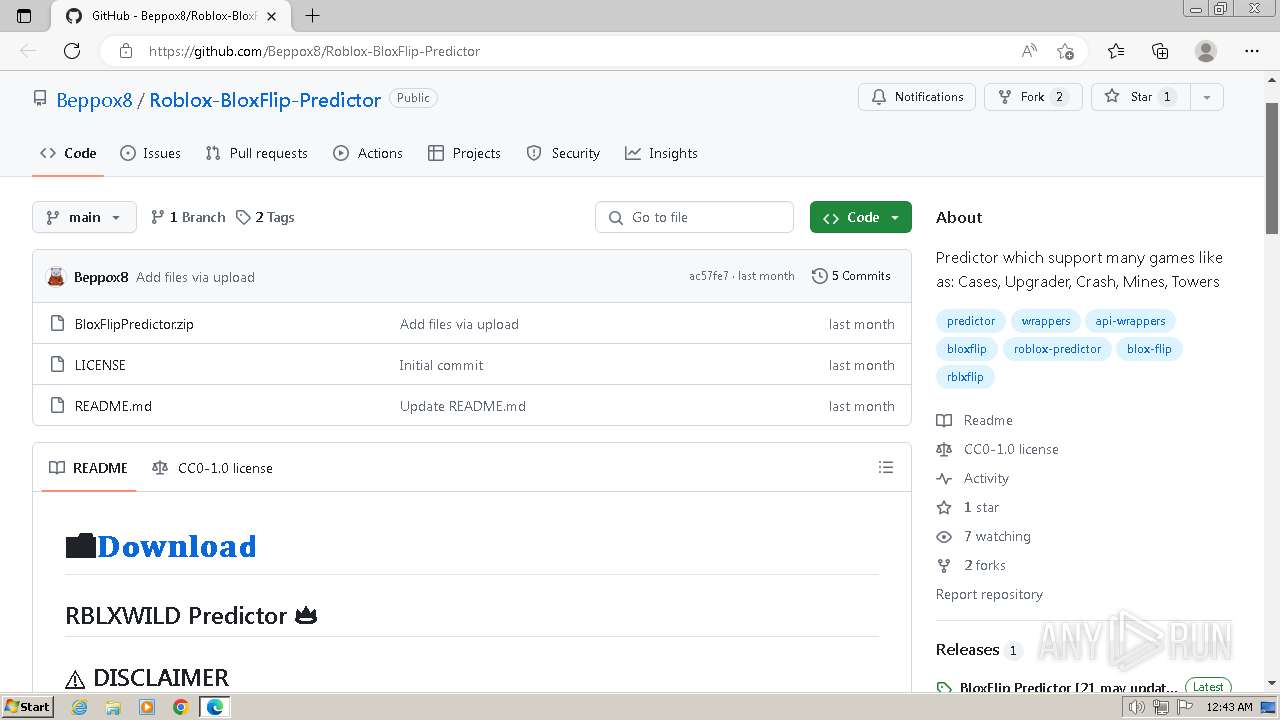Open Roblox-BloxFlip-Predictor repository link
This screenshot has height=720, width=1280.
(265, 100)
